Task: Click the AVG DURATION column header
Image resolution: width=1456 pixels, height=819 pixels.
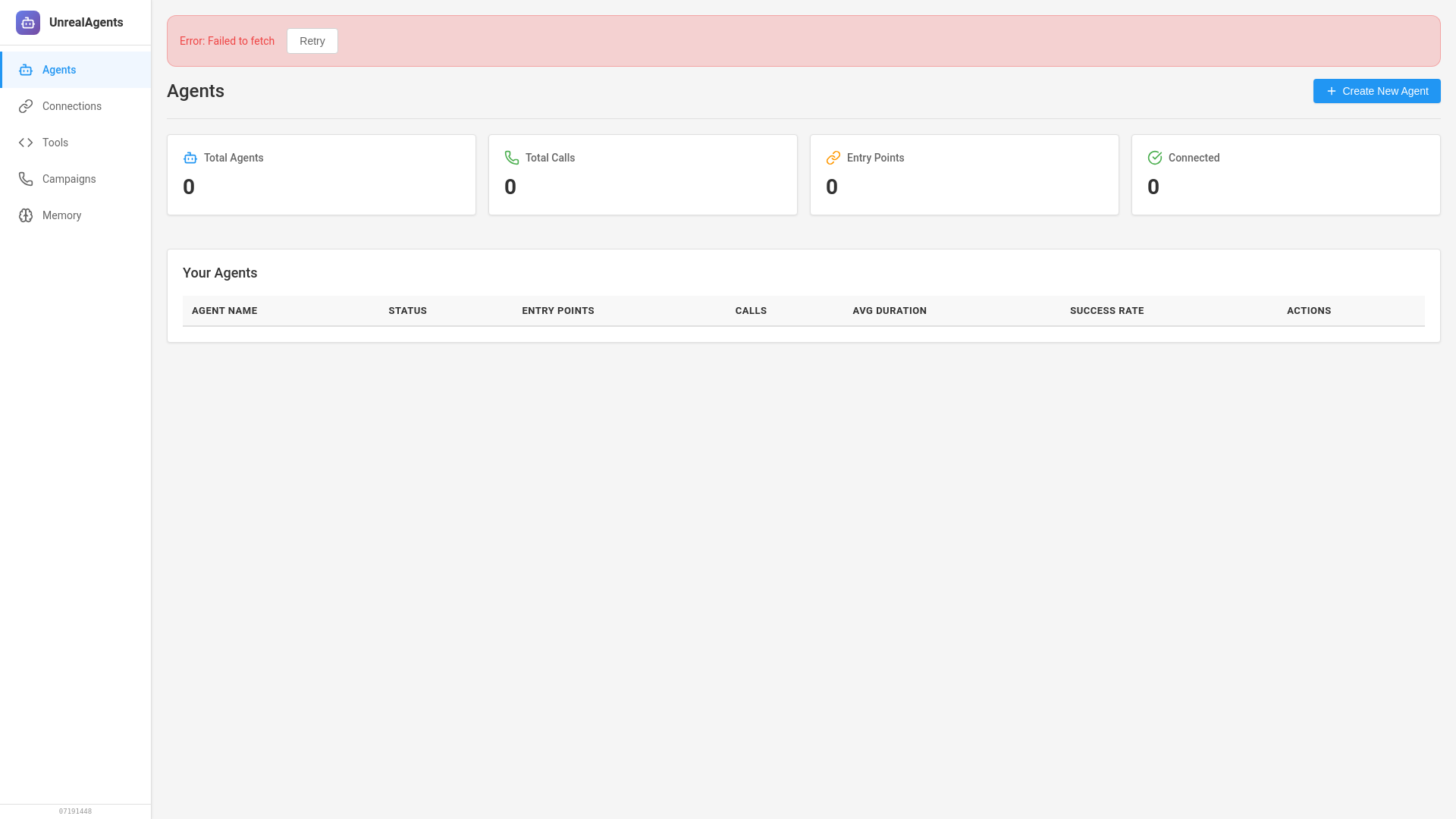Action: point(890,311)
